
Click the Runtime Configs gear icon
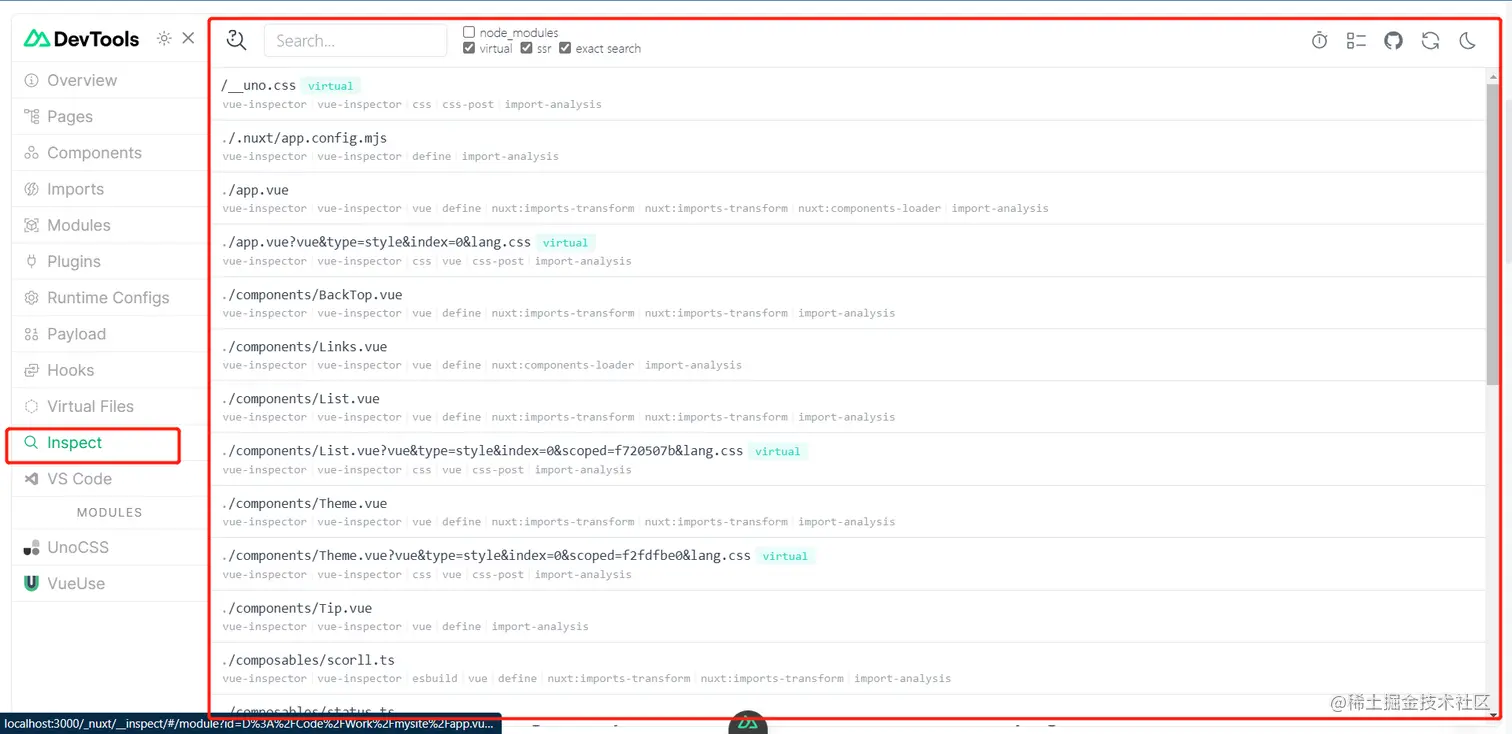[x=32, y=298]
